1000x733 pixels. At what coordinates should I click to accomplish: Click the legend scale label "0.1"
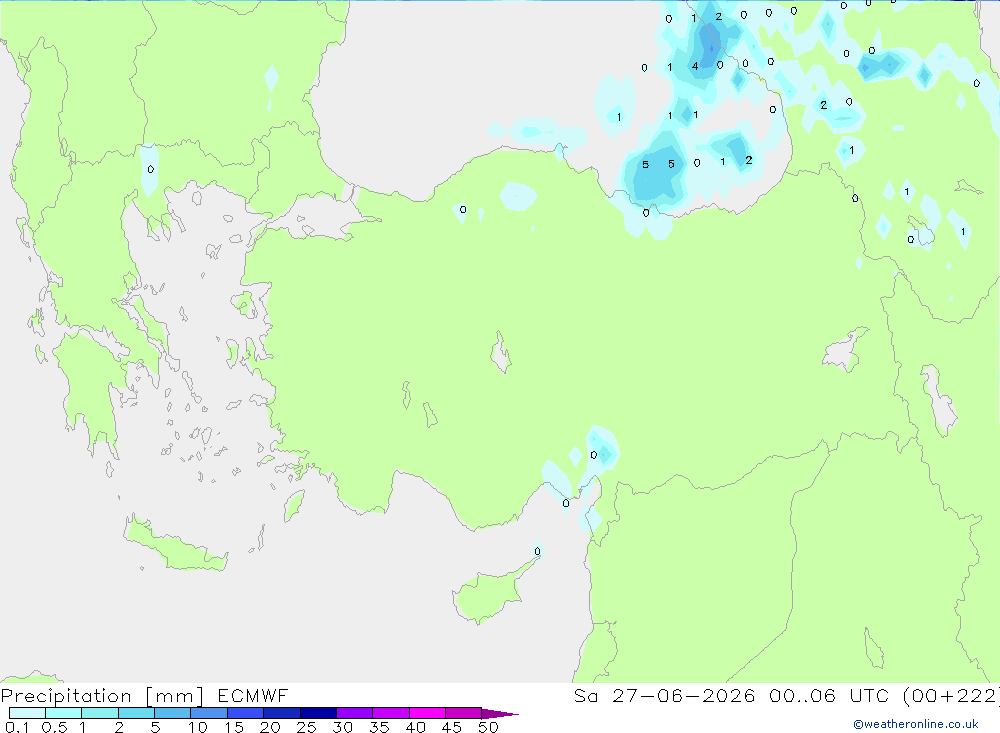(x=17, y=727)
